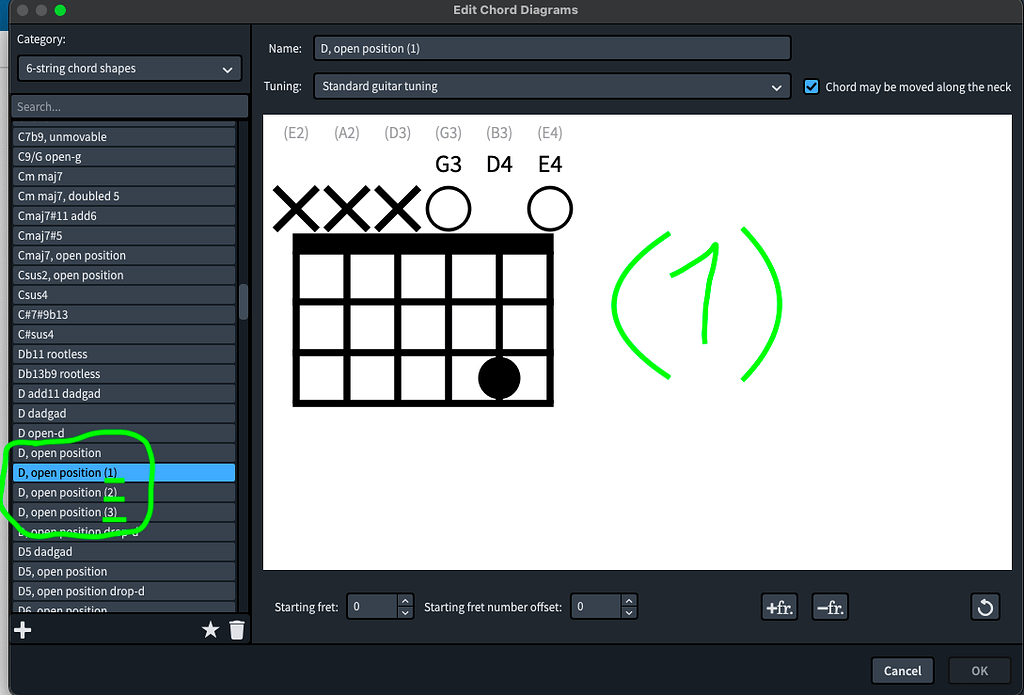Click the Cancel button
The width and height of the screenshot is (1024, 695).
point(902,670)
